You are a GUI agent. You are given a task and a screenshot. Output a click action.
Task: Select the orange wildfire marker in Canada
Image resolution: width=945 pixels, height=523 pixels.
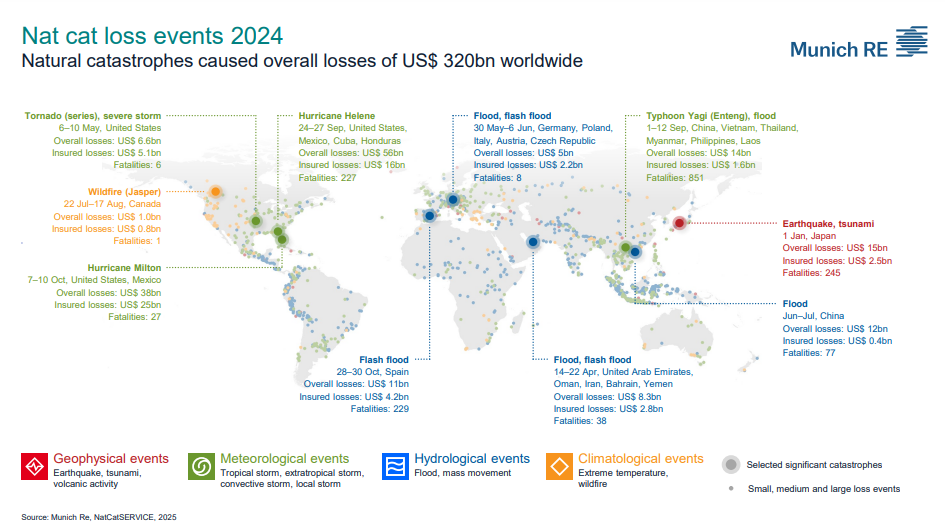(x=215, y=191)
